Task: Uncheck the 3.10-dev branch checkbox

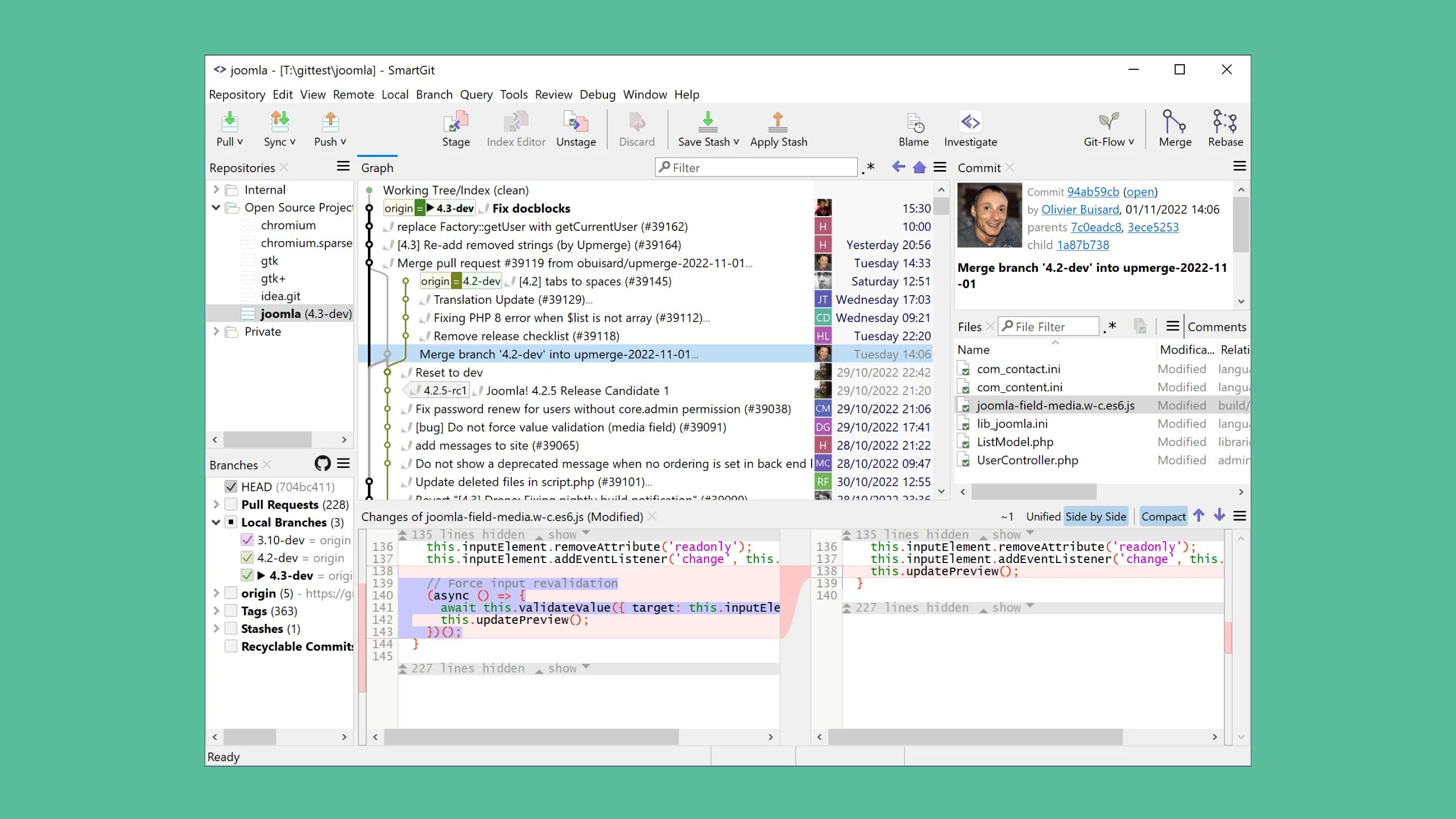Action: [x=247, y=540]
